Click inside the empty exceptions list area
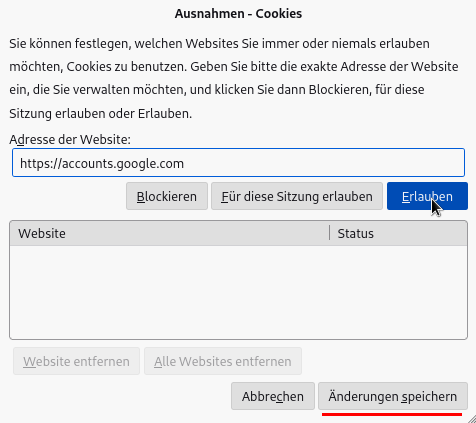Image resolution: width=476 pixels, height=423 pixels. pos(238,292)
